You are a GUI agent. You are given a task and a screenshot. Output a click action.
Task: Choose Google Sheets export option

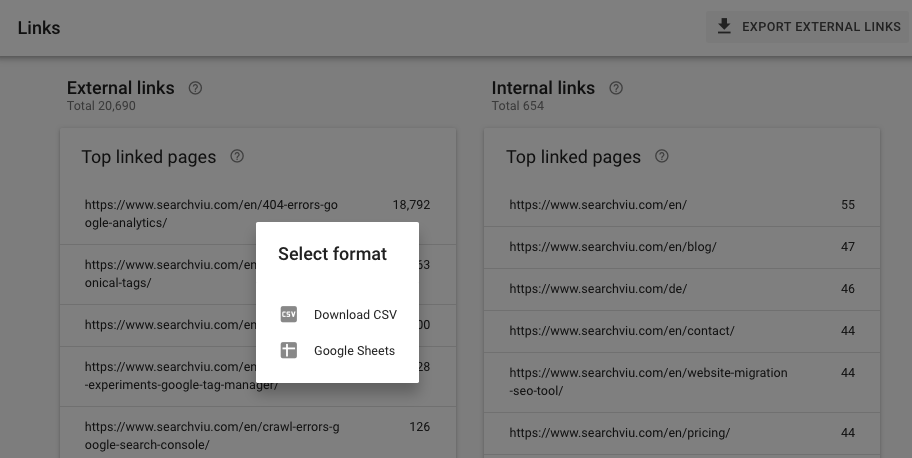click(x=354, y=350)
